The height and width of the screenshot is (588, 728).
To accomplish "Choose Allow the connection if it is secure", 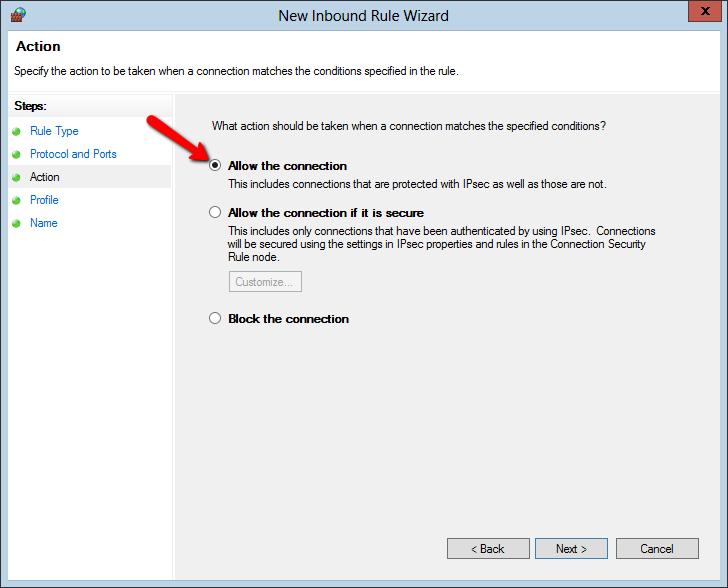I will (x=215, y=212).
